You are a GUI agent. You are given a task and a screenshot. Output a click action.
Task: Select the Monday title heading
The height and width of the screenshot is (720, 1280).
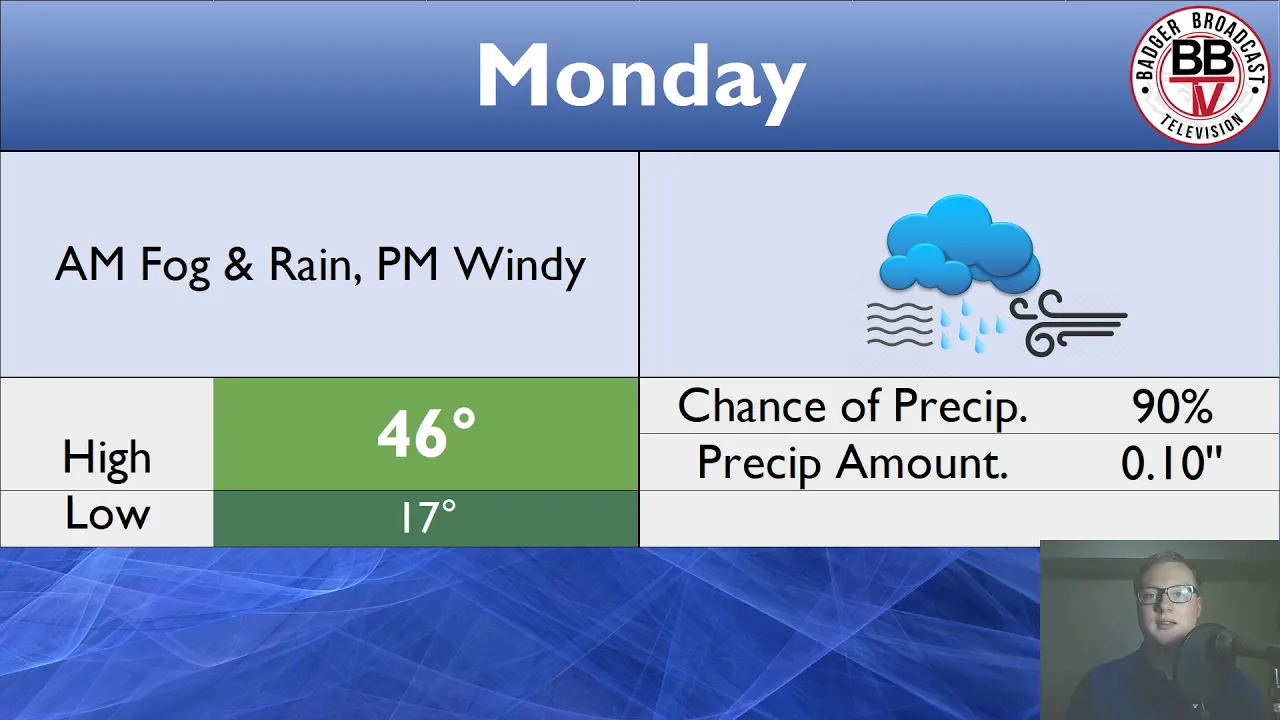tap(640, 78)
